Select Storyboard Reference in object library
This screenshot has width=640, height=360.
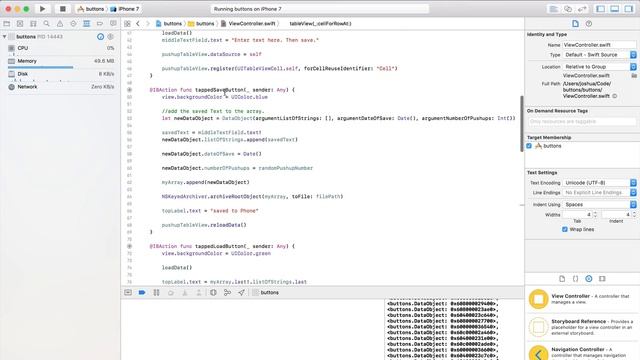pos(582,327)
